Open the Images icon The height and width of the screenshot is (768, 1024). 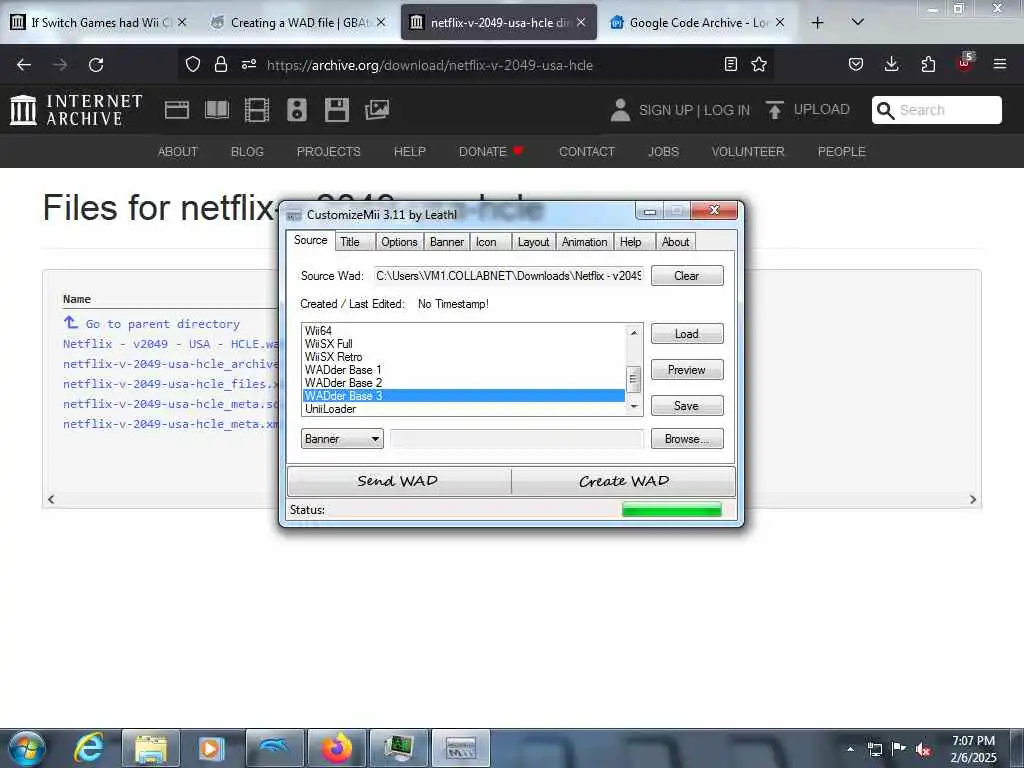point(377,110)
